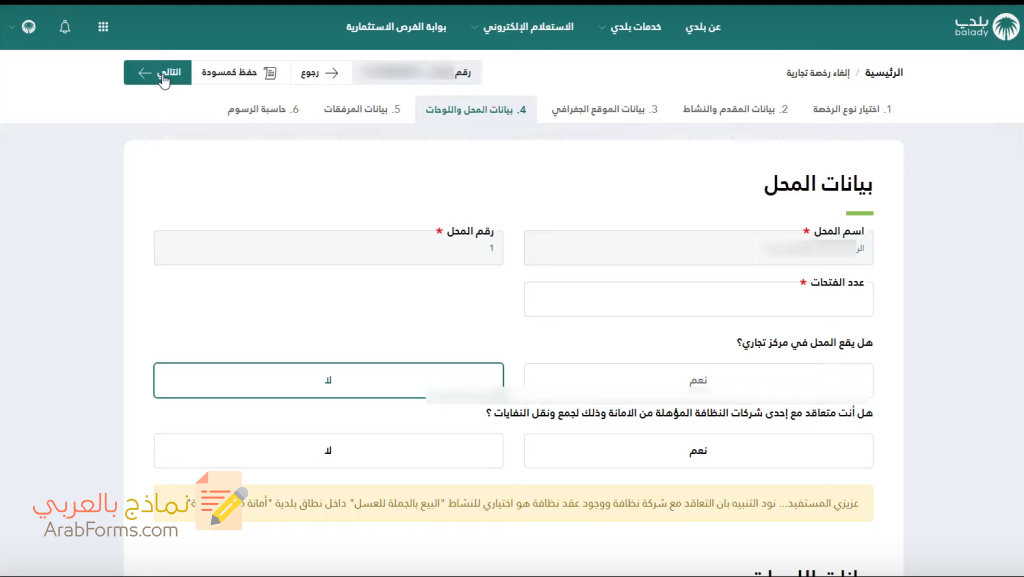Click the draft icon beside حفظ كمسودة
This screenshot has width=1024, height=577.
click(268, 72)
